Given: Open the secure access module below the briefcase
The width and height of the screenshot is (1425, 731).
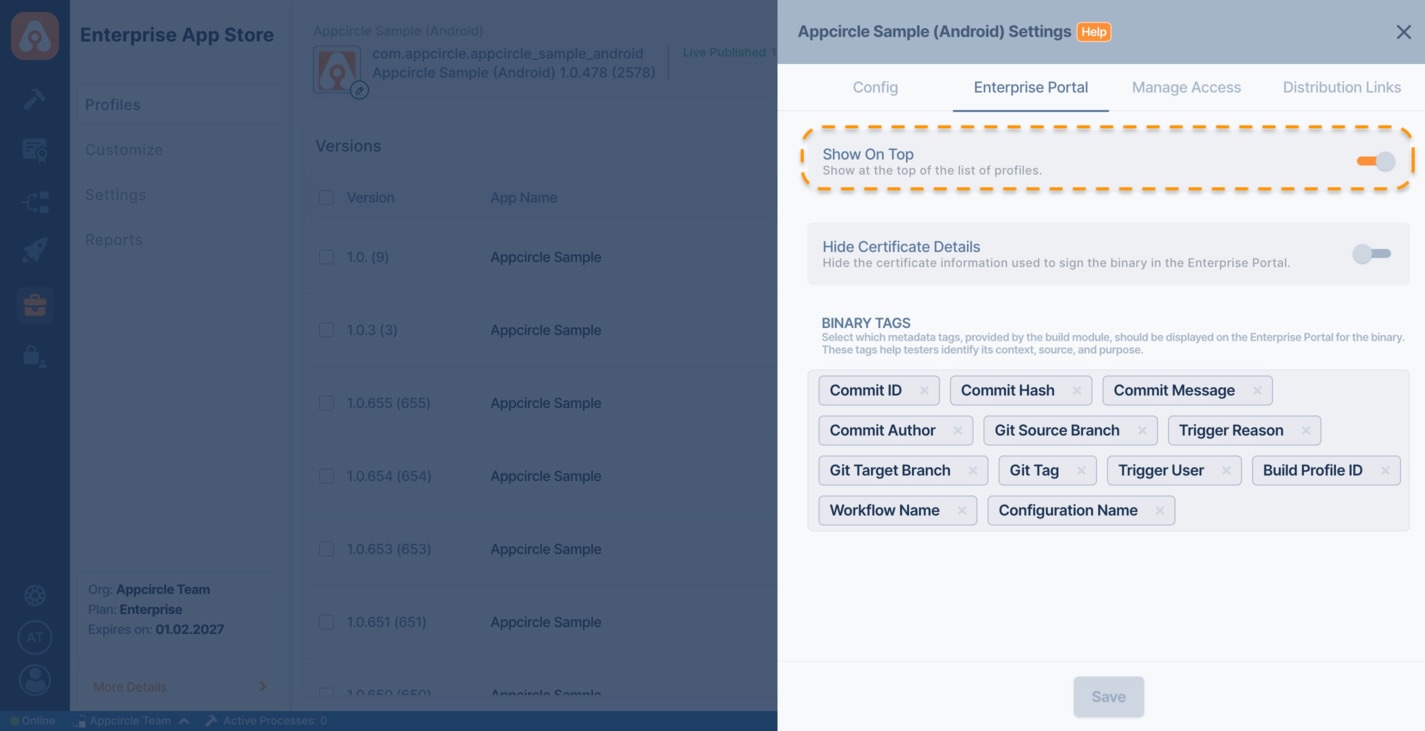Looking at the screenshot, I should point(34,355).
